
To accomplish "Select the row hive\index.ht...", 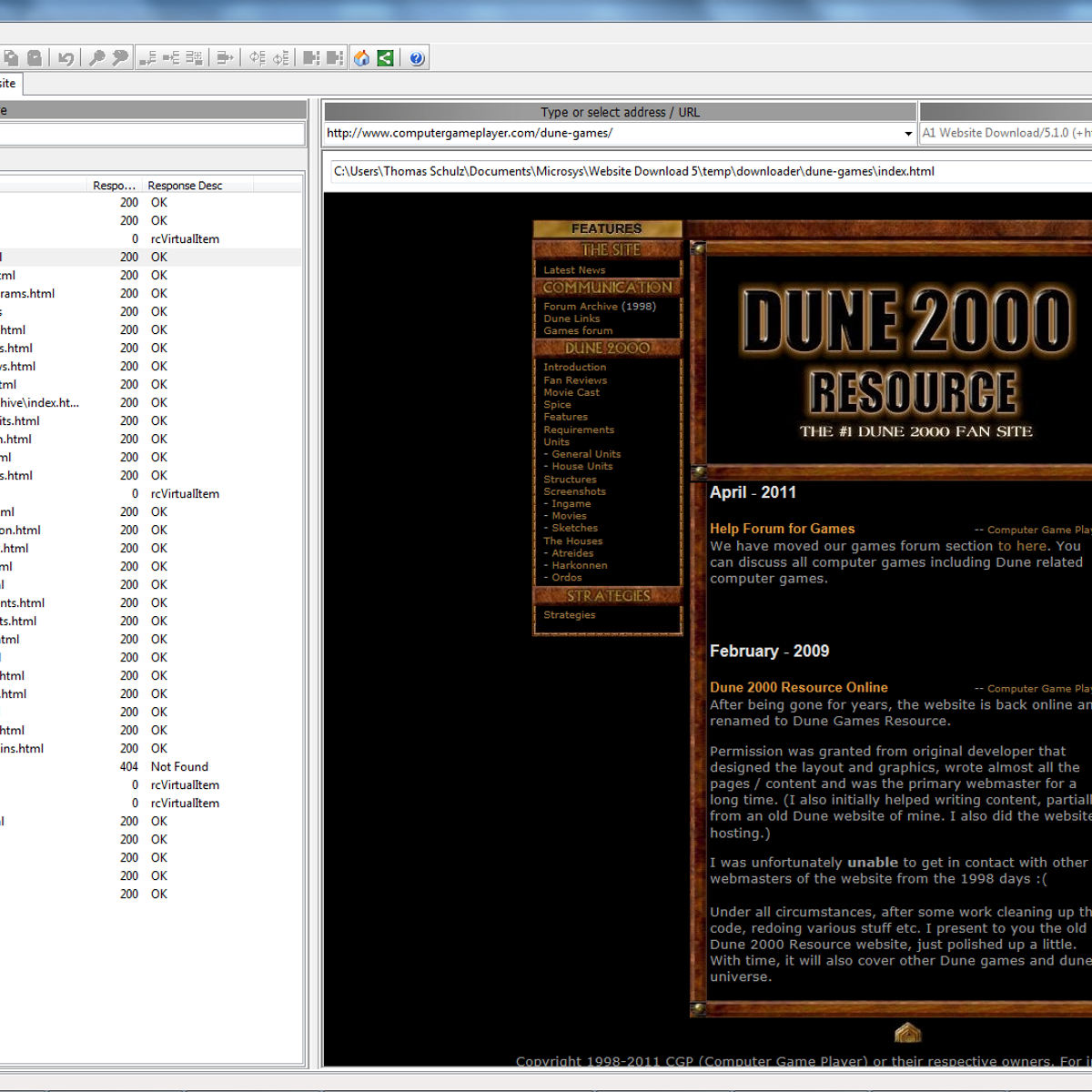I will click(x=151, y=402).
